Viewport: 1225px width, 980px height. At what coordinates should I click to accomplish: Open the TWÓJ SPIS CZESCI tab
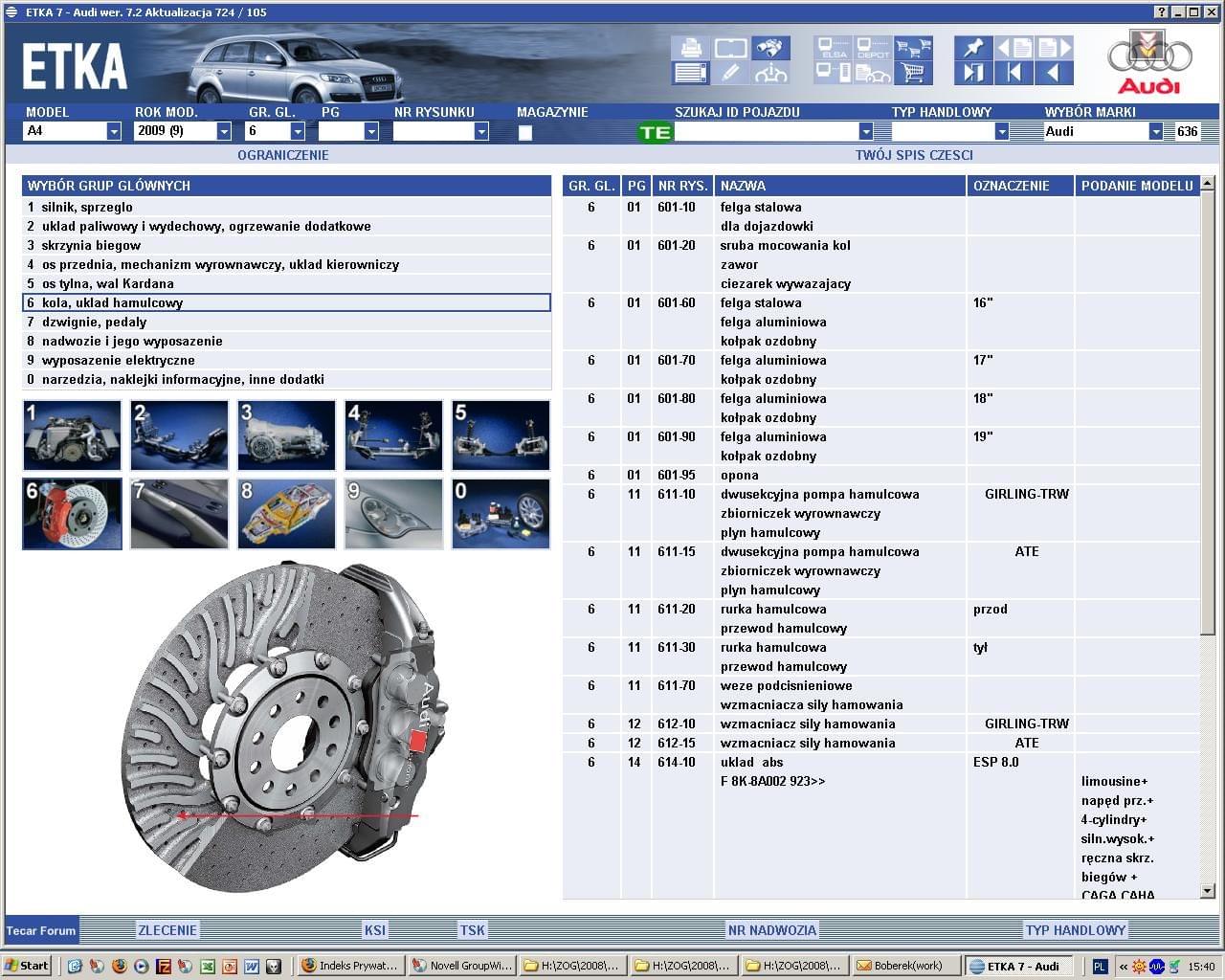[914, 155]
